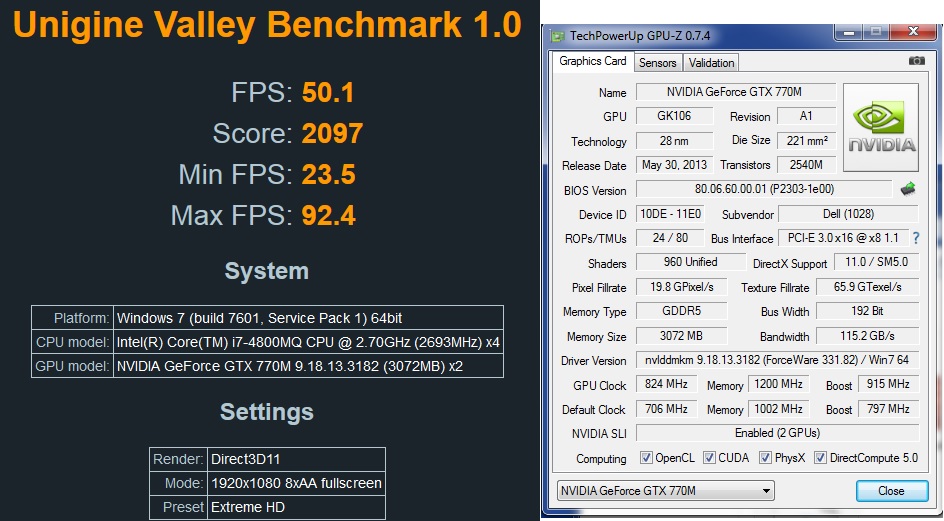Toggle the DirectCompute 5.0 checkbox
Viewport: 944px width, 521px height.
820,458
